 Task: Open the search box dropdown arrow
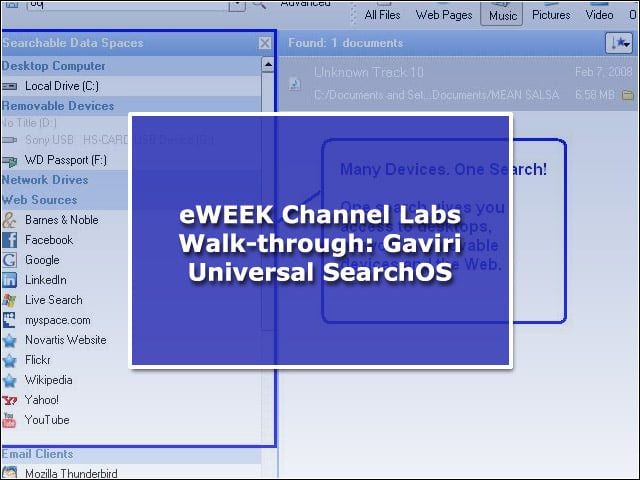[237, 5]
